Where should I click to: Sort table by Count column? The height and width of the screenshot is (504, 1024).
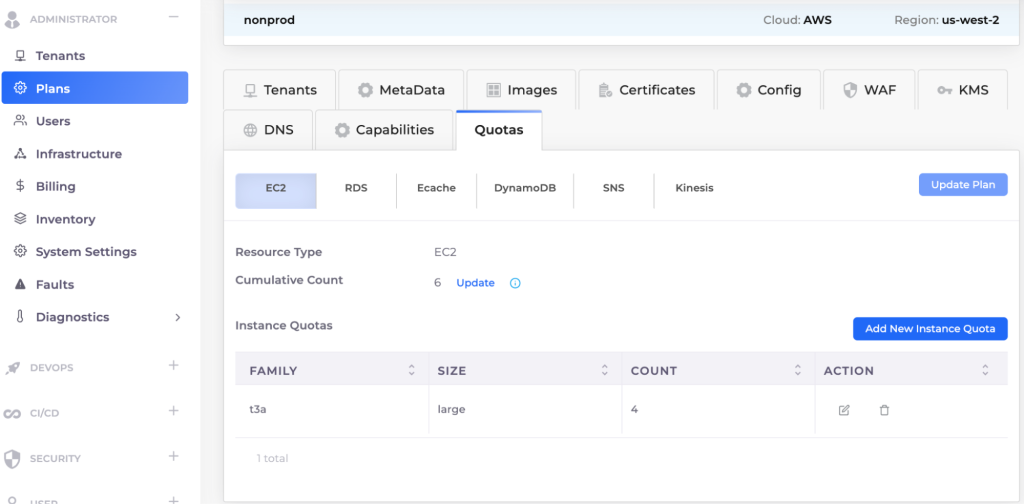pos(797,370)
